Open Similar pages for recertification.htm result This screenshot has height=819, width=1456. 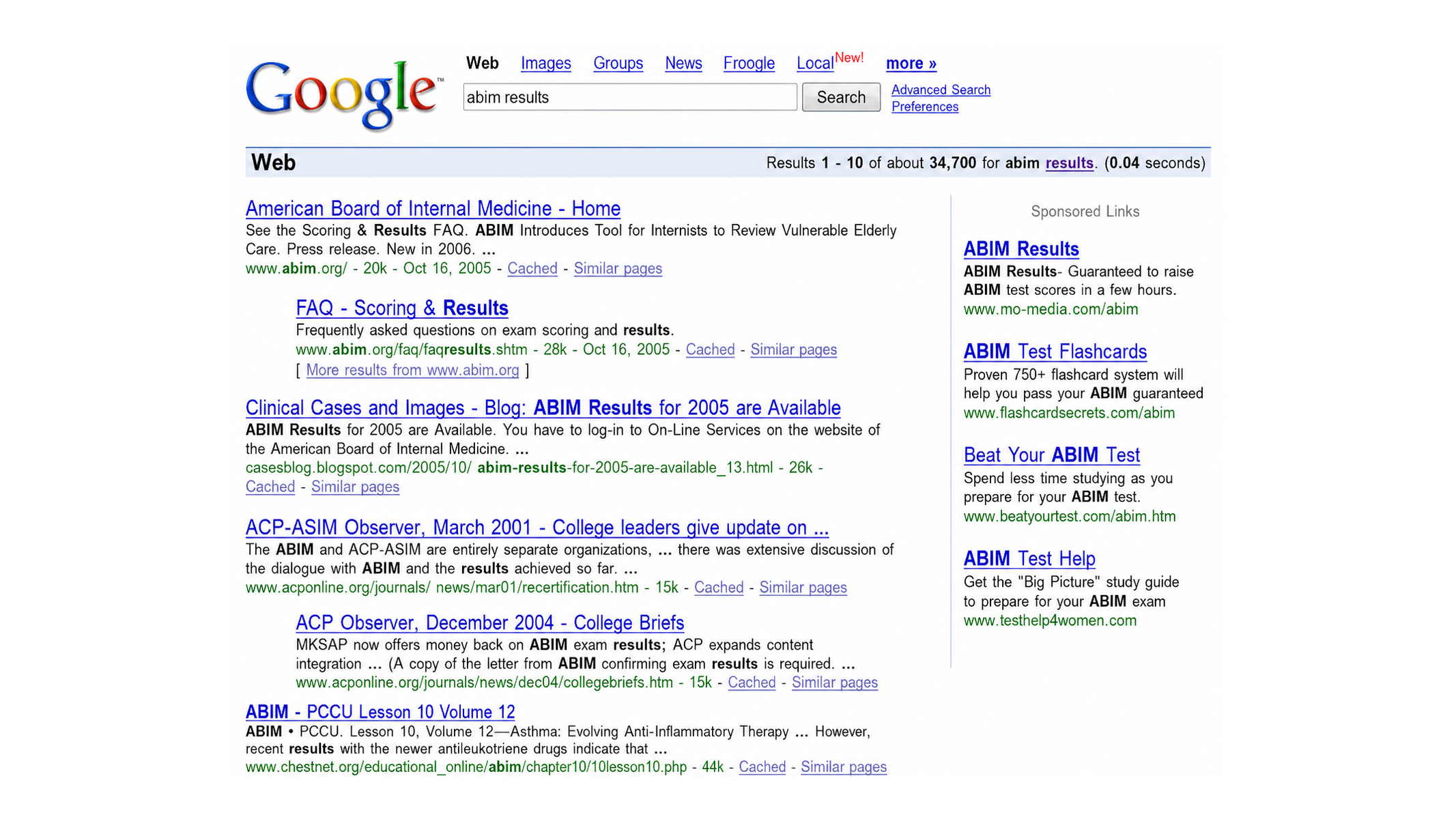[x=803, y=587]
